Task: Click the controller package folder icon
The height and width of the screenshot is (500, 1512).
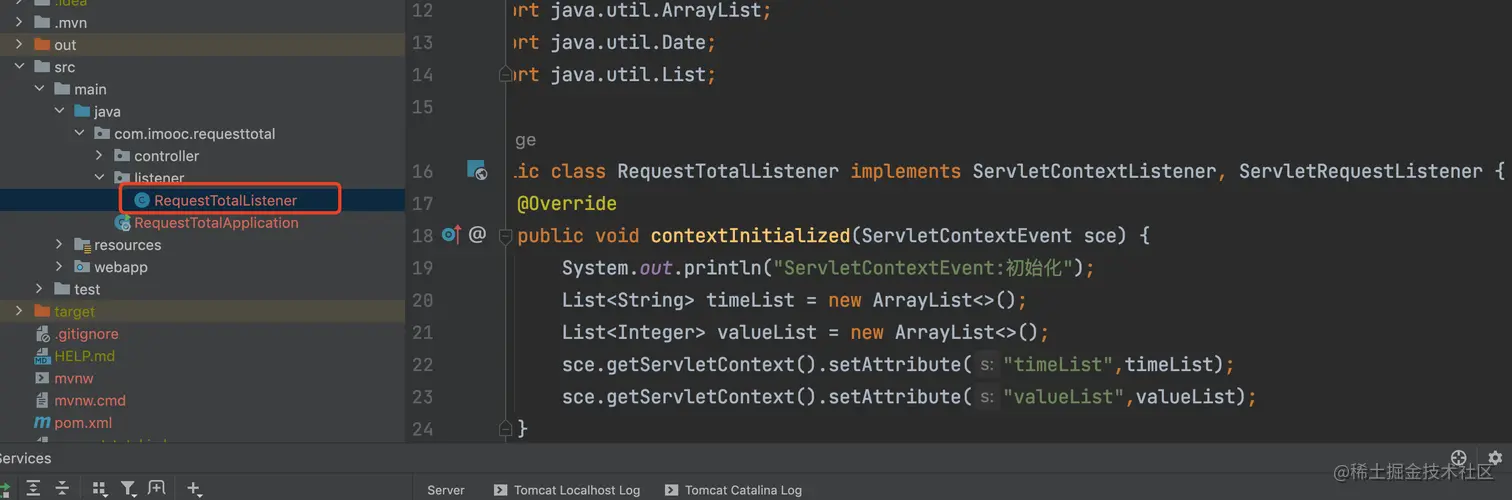Action: coord(122,156)
